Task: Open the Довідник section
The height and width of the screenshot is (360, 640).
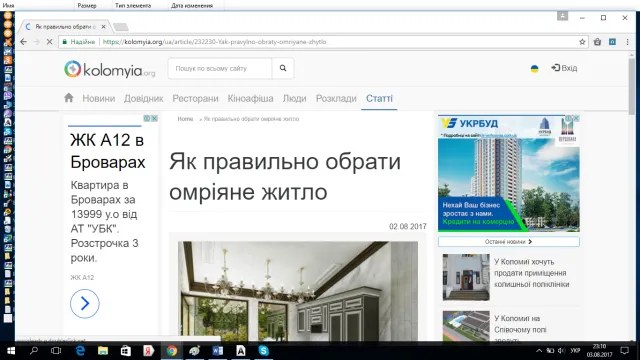Action: pyautogui.click(x=144, y=98)
